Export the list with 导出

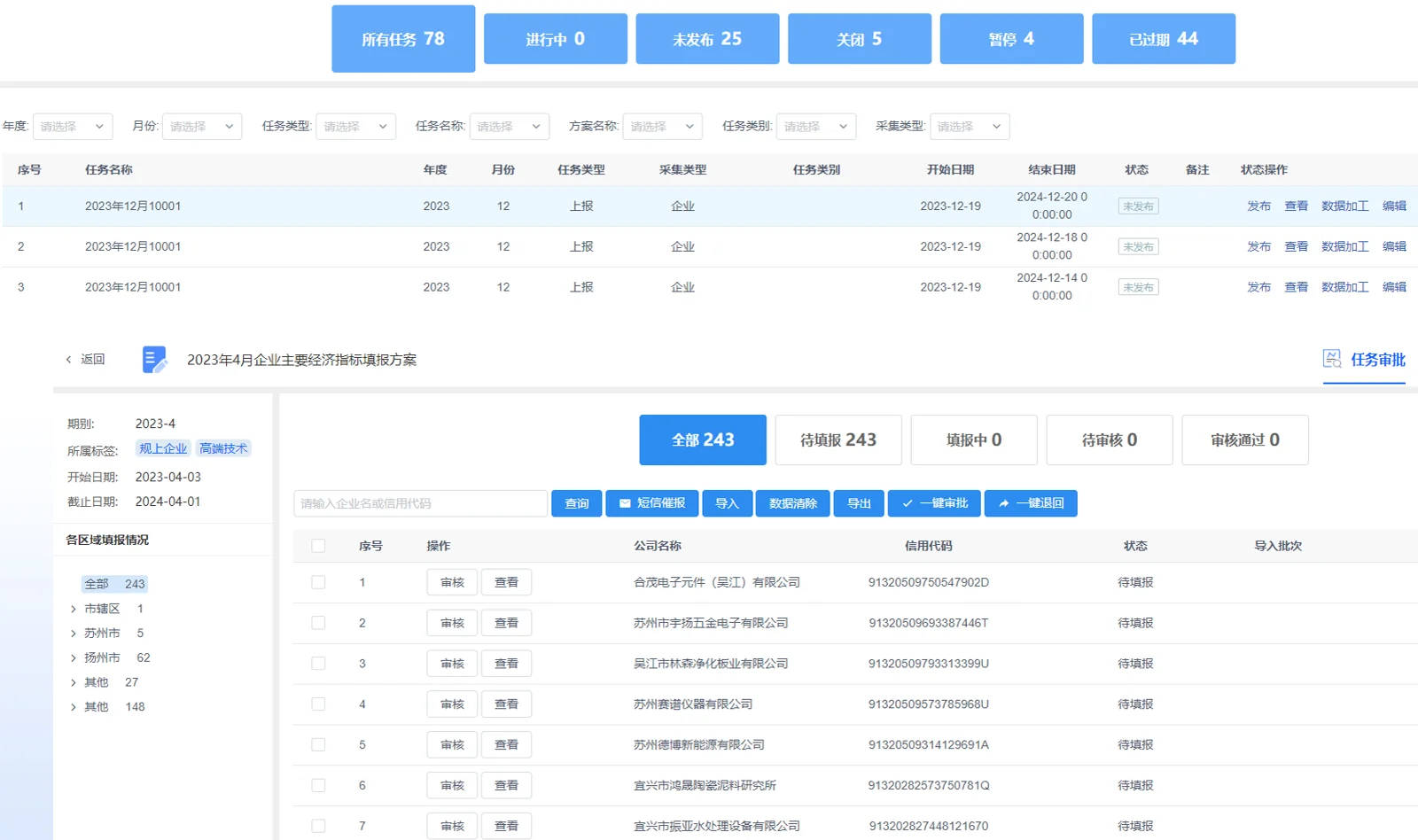[x=859, y=503]
